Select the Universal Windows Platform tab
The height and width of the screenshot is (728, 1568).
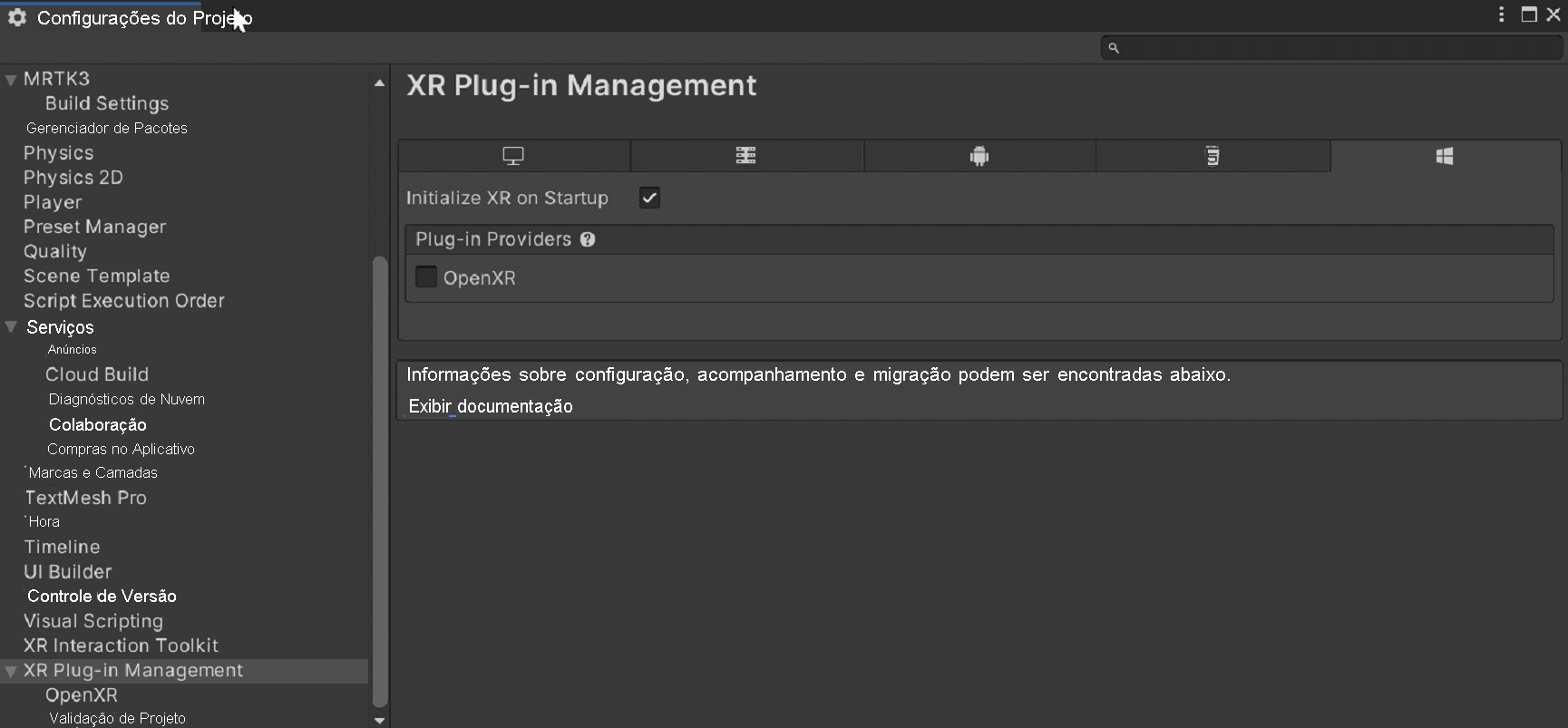pos(1446,156)
